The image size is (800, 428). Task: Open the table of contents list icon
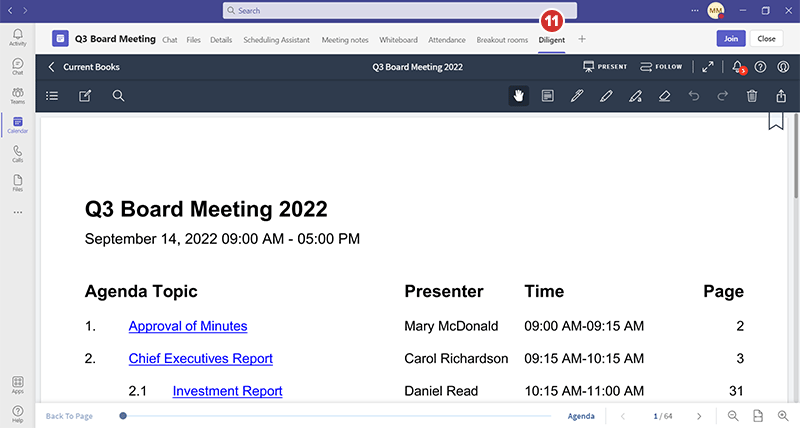52,96
